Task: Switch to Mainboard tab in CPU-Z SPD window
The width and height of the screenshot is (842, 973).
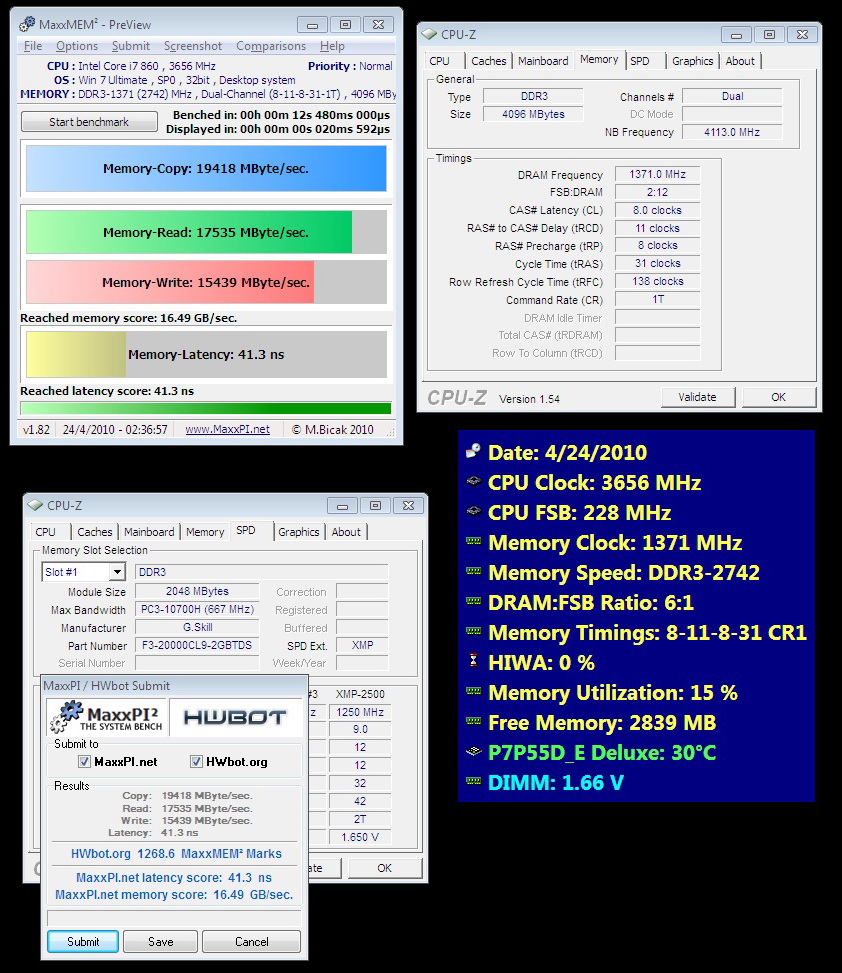Action: coord(149,532)
